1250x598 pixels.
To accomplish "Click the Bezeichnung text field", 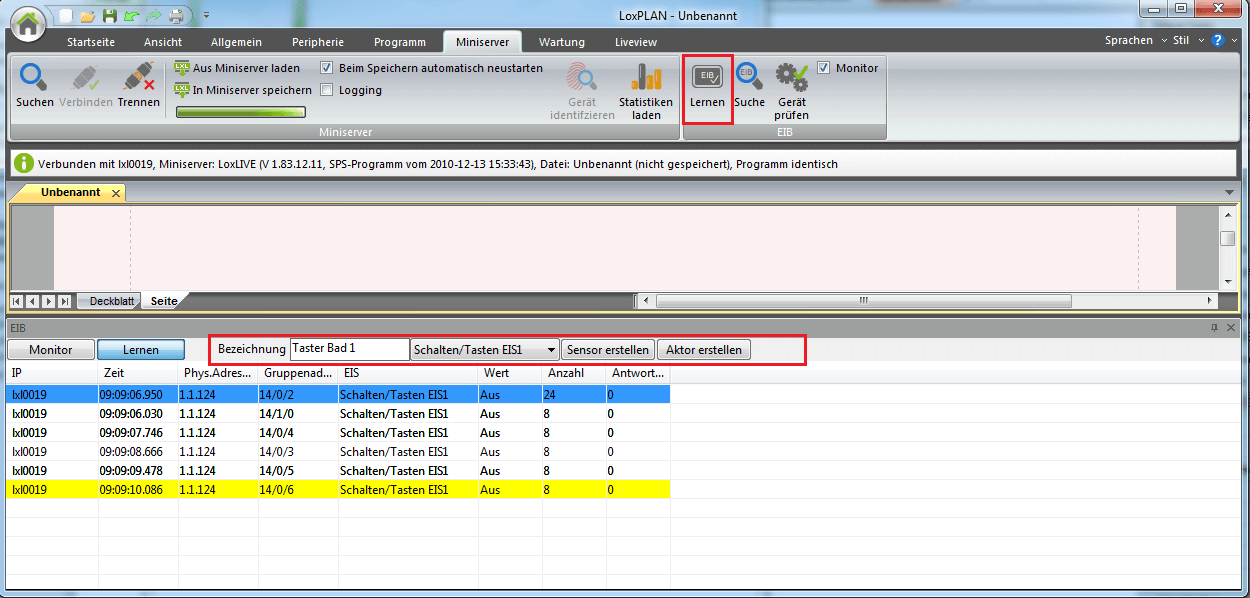I will coord(349,349).
